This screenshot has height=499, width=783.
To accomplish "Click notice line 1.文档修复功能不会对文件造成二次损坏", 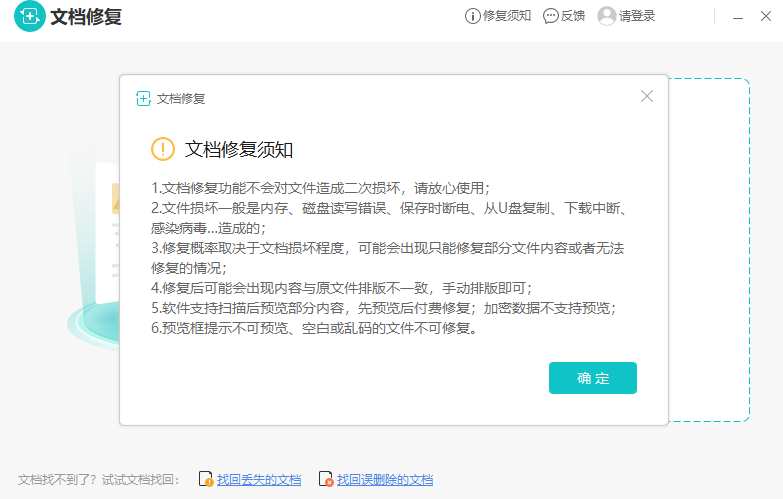I will [x=321, y=188].
